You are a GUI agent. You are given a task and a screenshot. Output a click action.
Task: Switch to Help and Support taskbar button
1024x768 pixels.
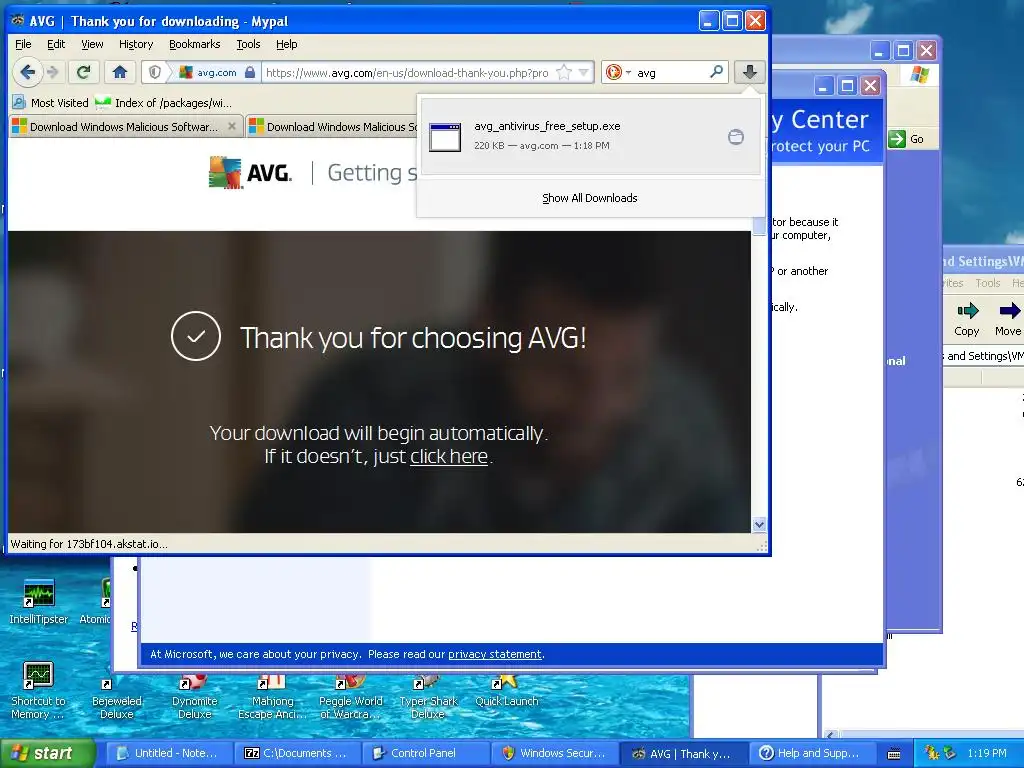812,753
